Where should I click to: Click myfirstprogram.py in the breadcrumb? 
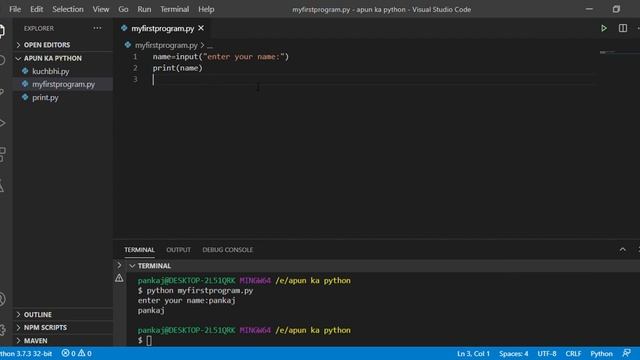pos(166,45)
